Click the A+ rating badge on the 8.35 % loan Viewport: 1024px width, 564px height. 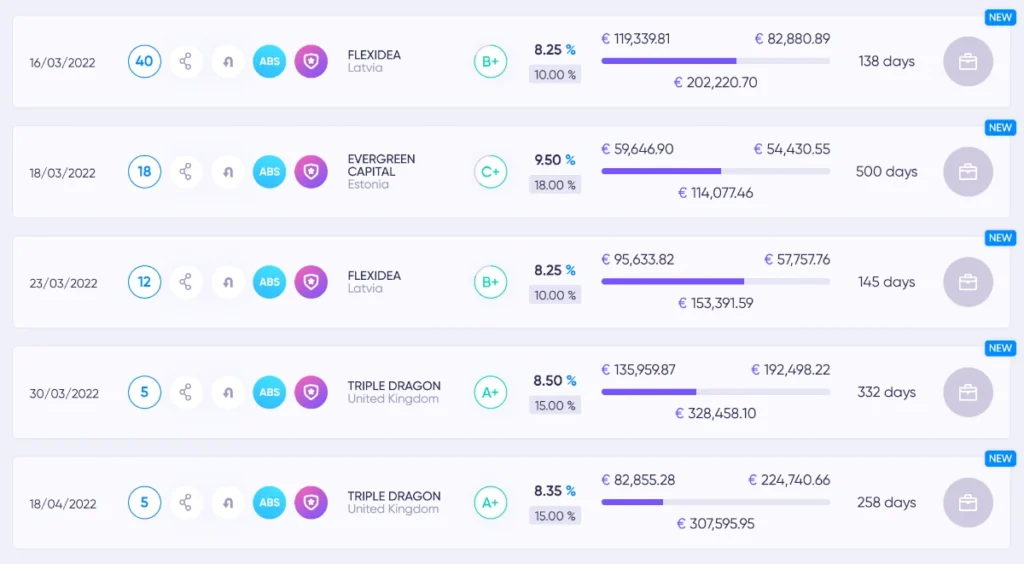click(x=490, y=503)
